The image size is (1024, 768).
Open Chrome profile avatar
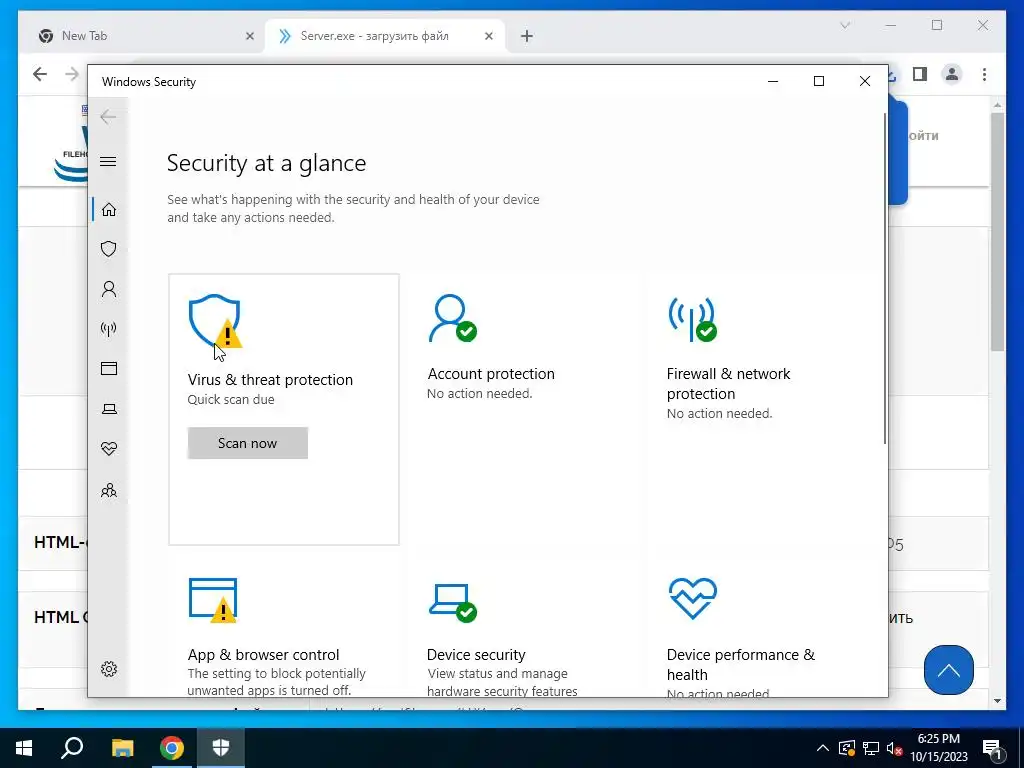click(x=952, y=74)
